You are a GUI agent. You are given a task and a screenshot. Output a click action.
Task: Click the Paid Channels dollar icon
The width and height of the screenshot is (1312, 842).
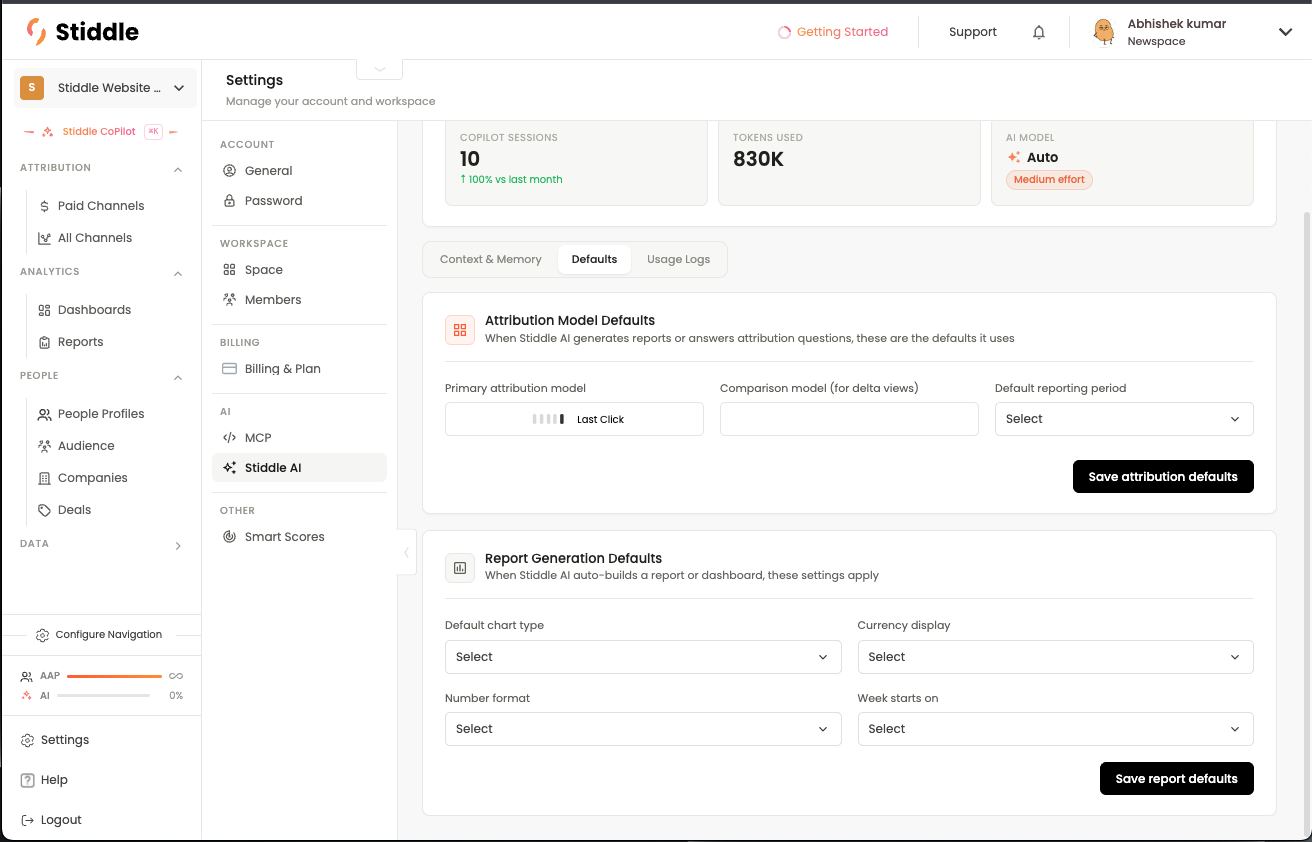[44, 206]
